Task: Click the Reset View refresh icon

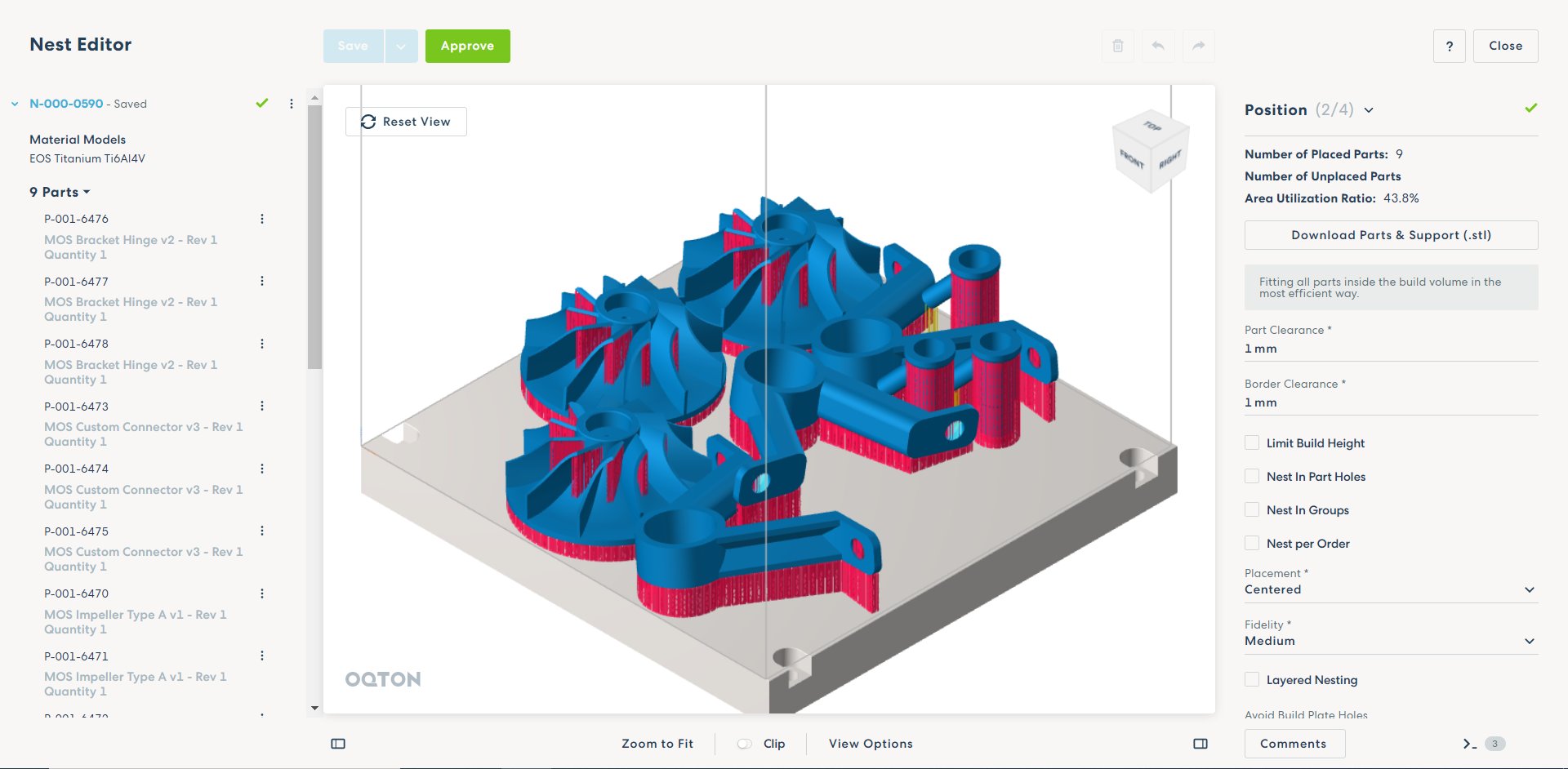Action: [369, 121]
